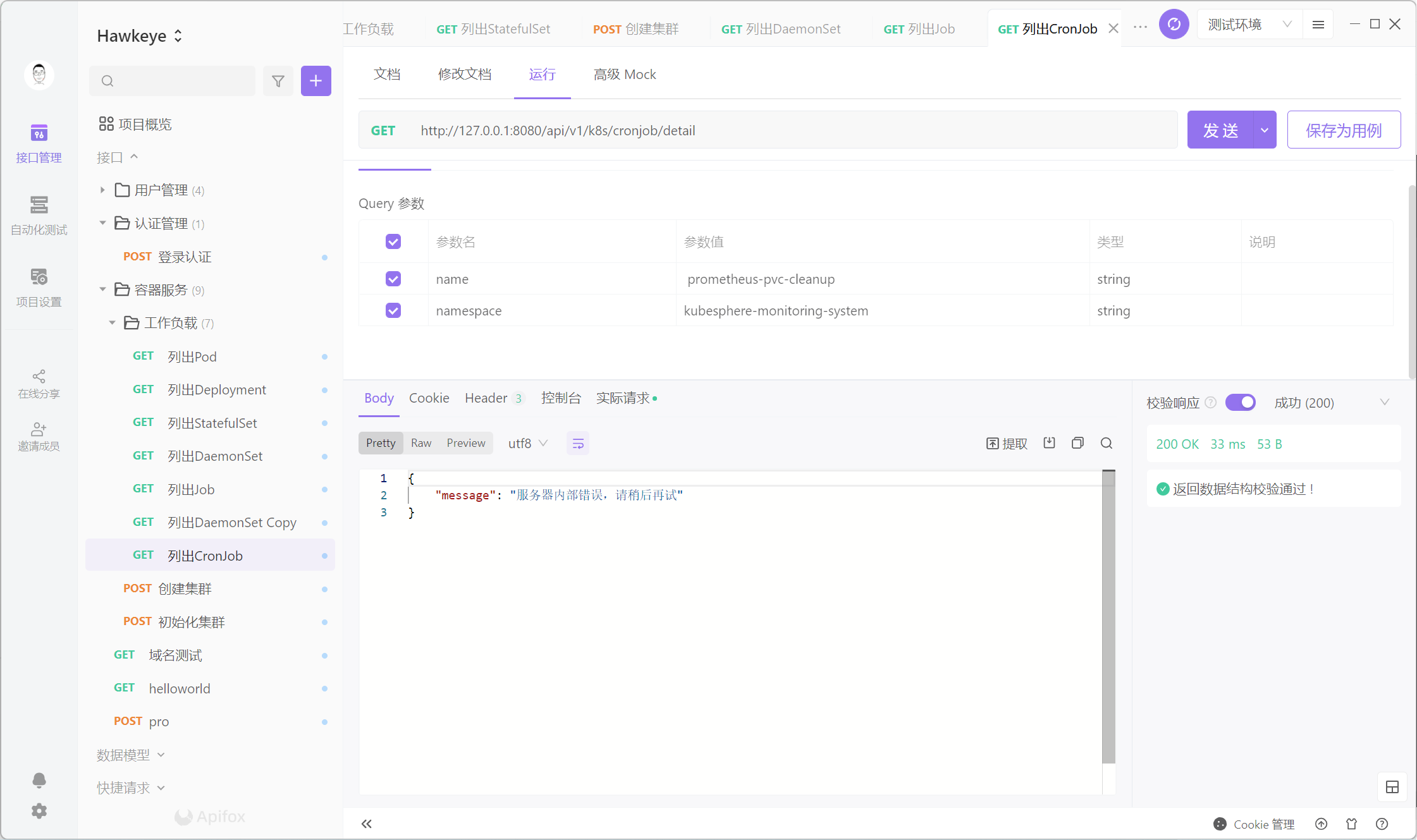Collapse the 认证管理 folder
Viewport: 1417px width, 840px height.
tap(102, 222)
